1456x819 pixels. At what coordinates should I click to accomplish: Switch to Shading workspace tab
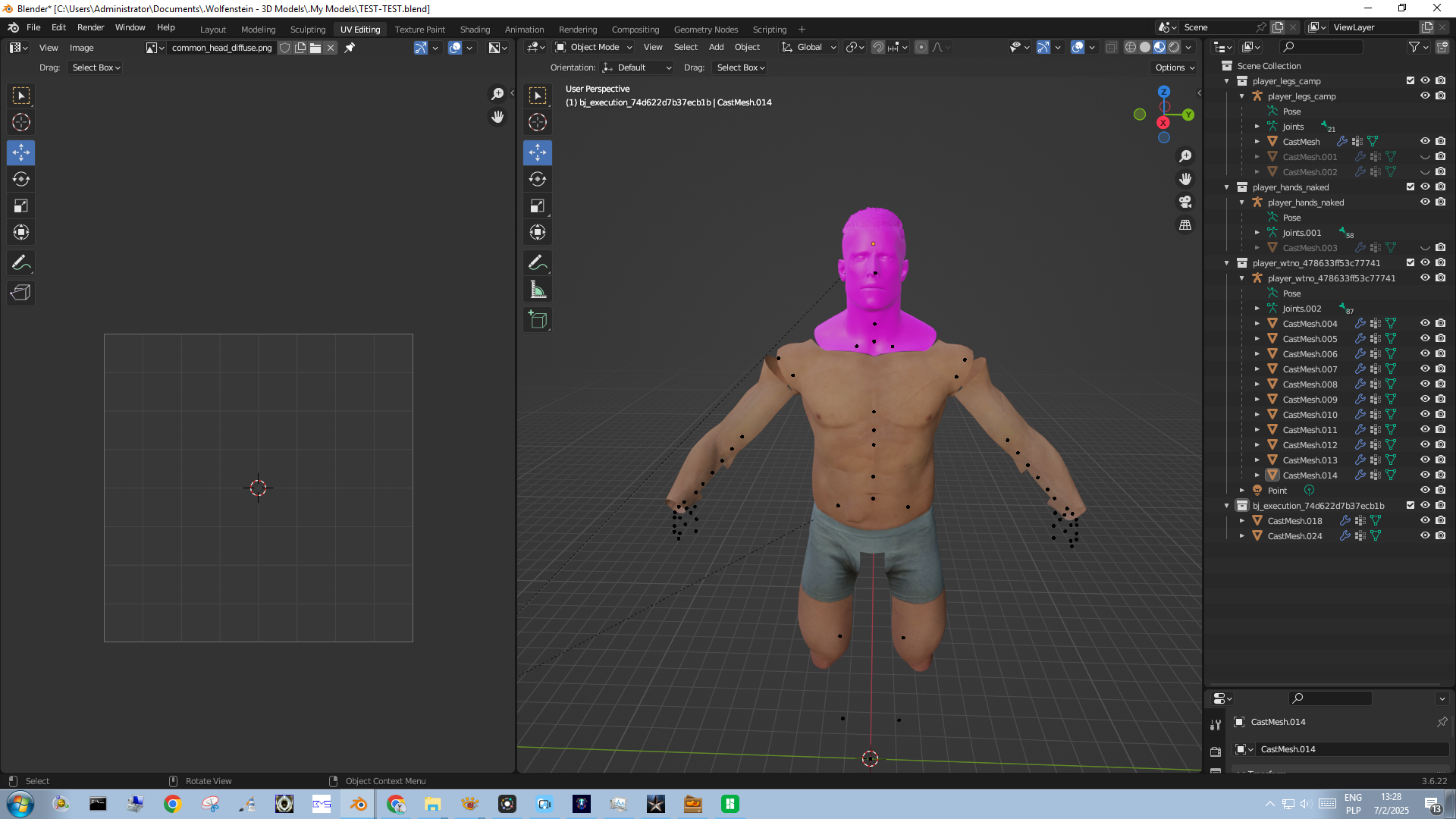[475, 30]
